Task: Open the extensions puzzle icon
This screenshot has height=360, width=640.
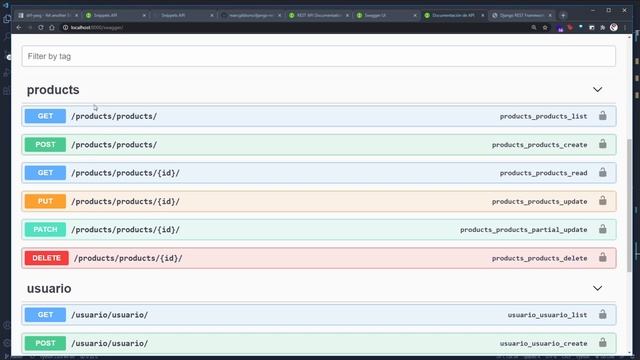Action: (x=602, y=27)
